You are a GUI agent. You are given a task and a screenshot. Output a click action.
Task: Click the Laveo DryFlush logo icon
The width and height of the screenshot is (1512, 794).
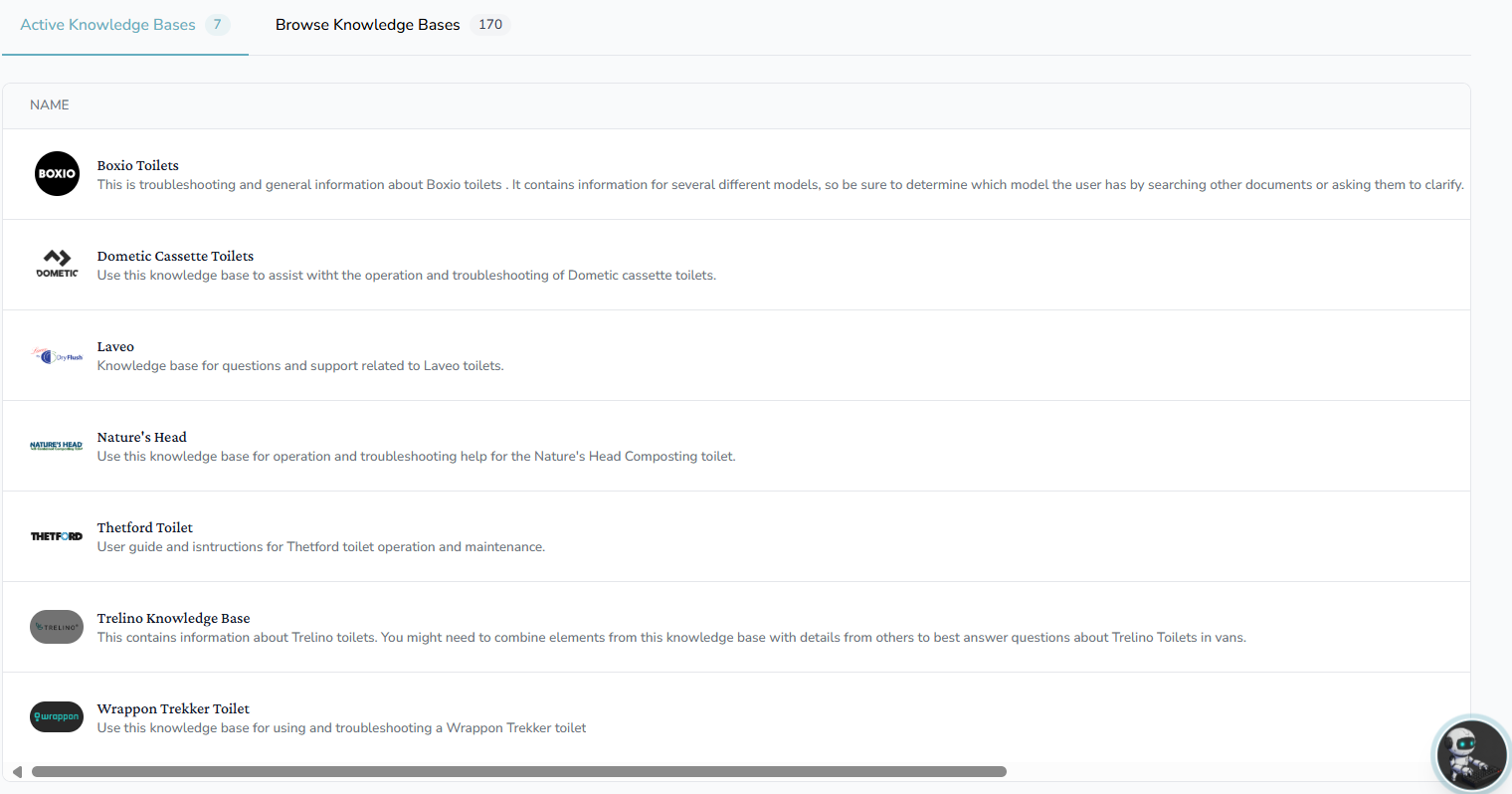point(57,355)
